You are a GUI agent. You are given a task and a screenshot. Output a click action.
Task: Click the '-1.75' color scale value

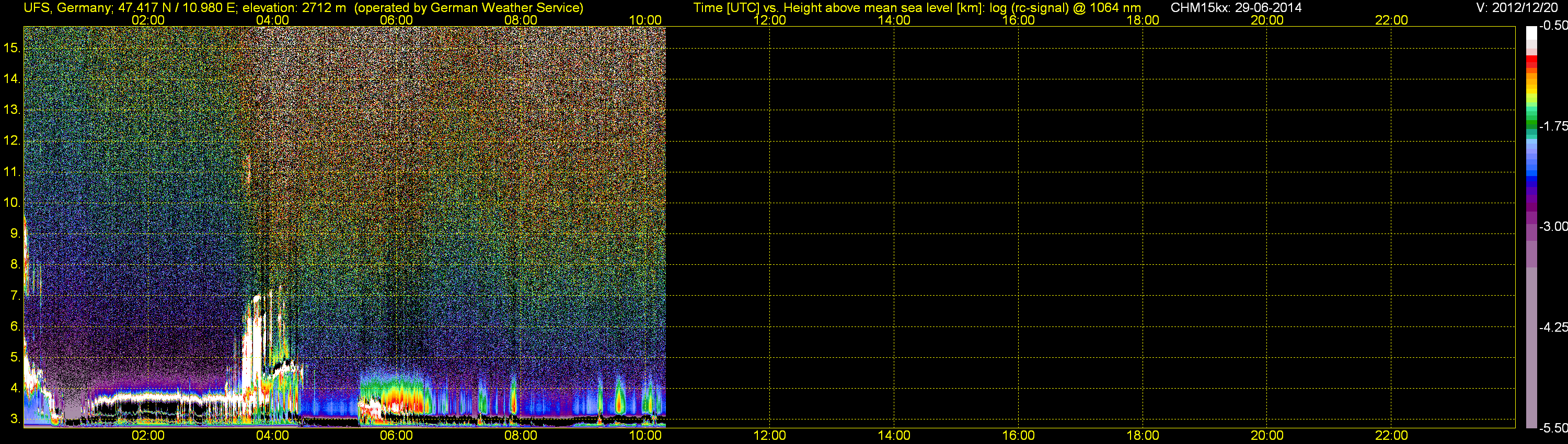point(1553,126)
